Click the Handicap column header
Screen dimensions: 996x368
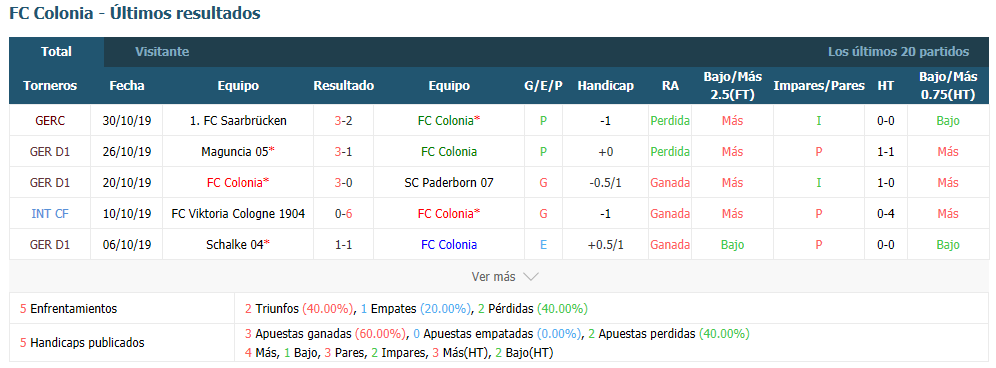click(x=605, y=86)
